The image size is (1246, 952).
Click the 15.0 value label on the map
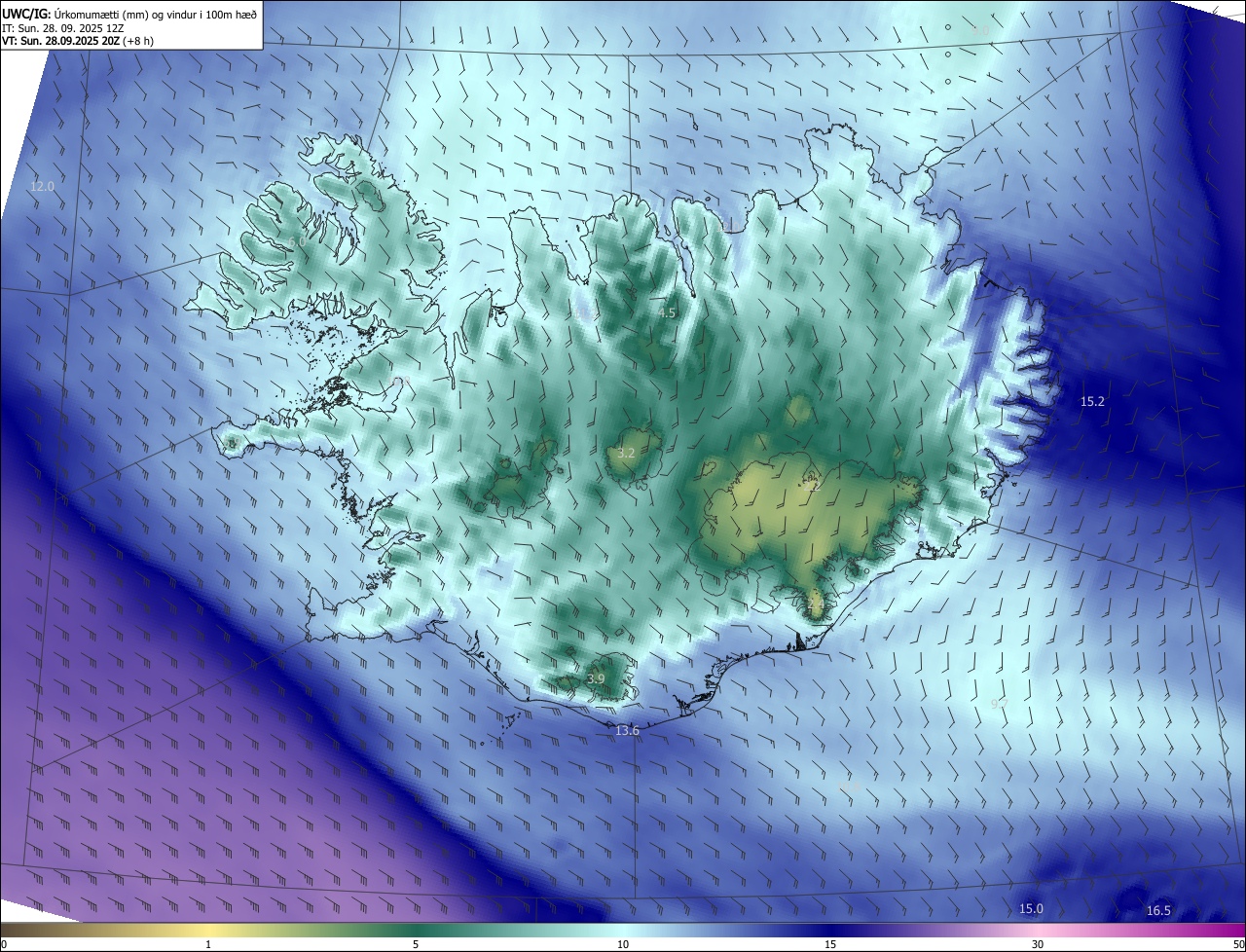[1031, 908]
